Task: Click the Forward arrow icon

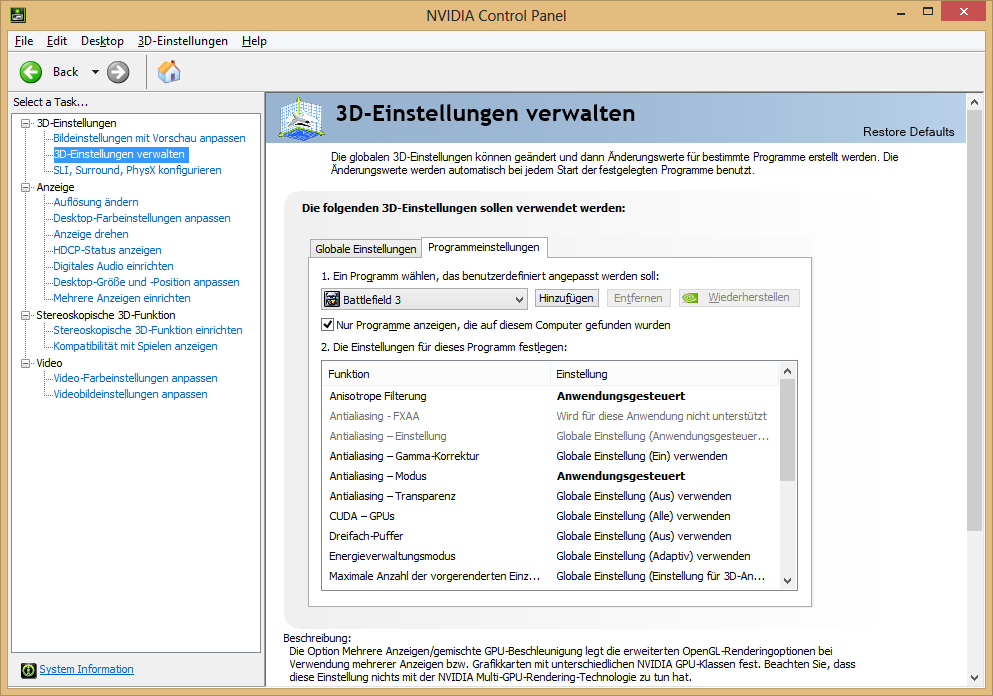Action: (118, 72)
